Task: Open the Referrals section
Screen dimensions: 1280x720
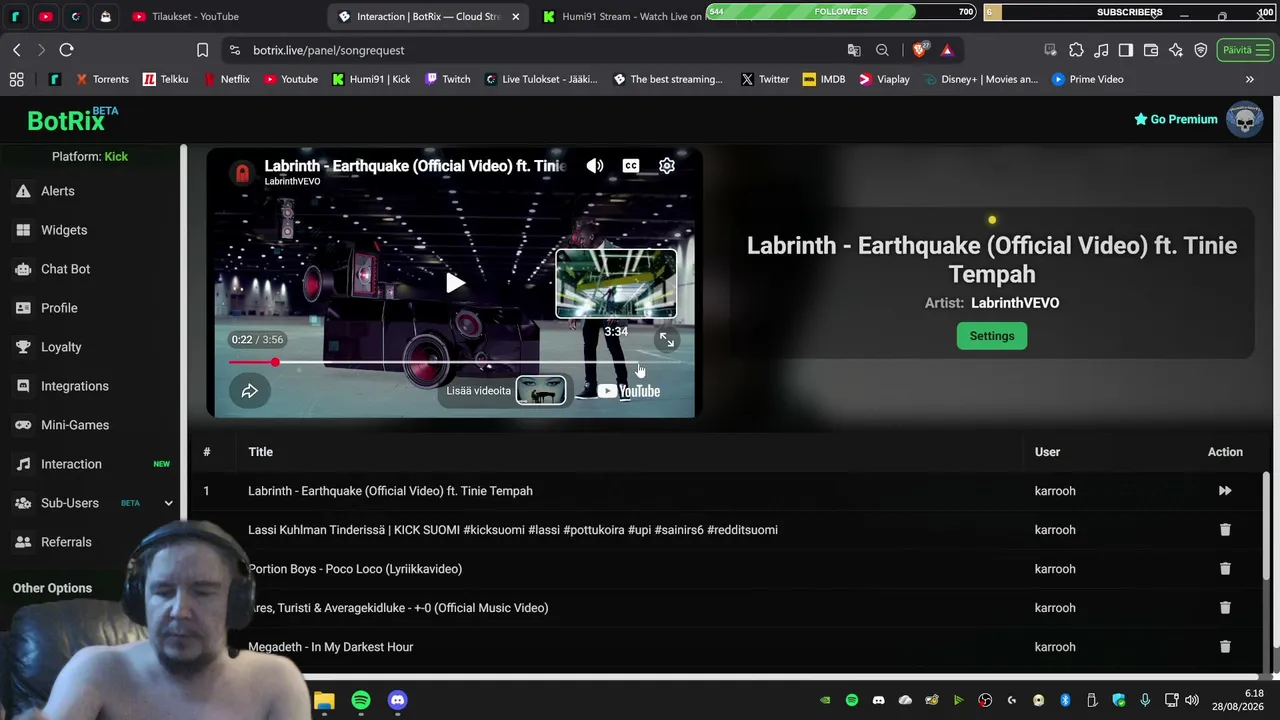Action: tap(66, 542)
